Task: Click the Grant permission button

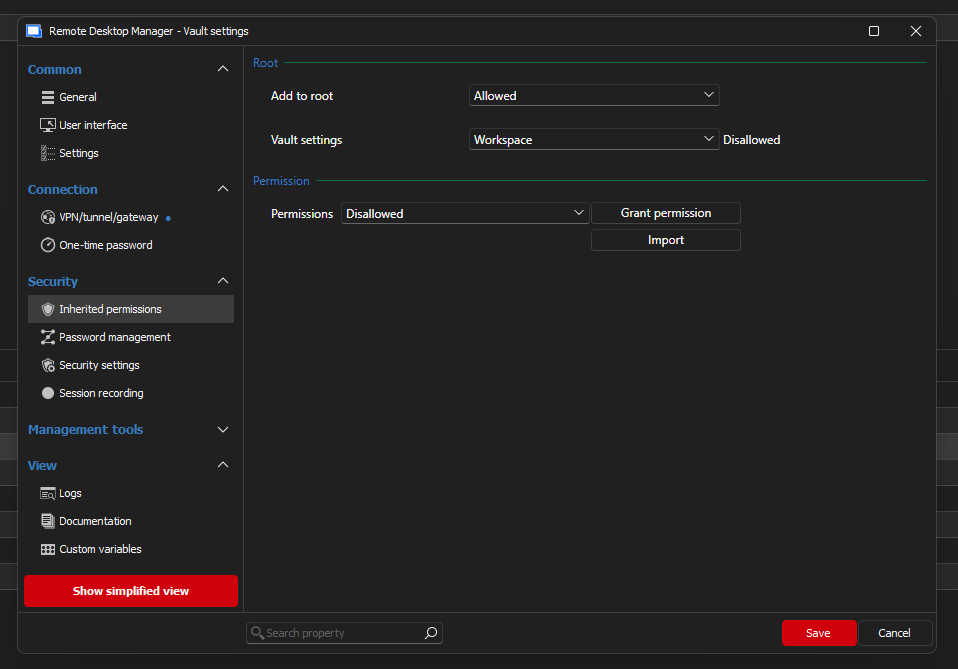Action: click(666, 213)
